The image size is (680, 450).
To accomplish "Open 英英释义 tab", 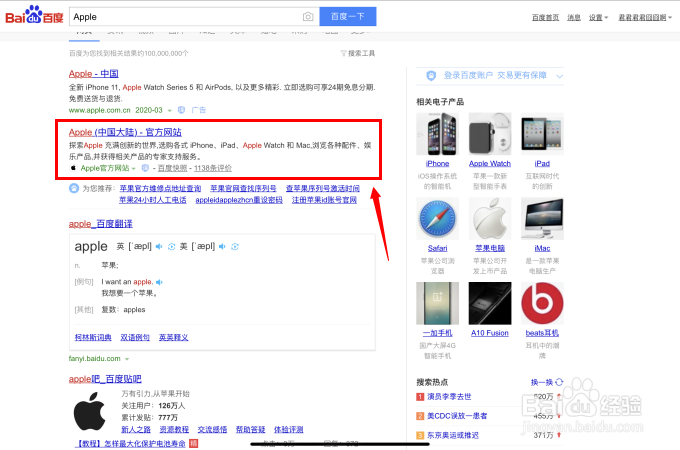I will coord(173,337).
